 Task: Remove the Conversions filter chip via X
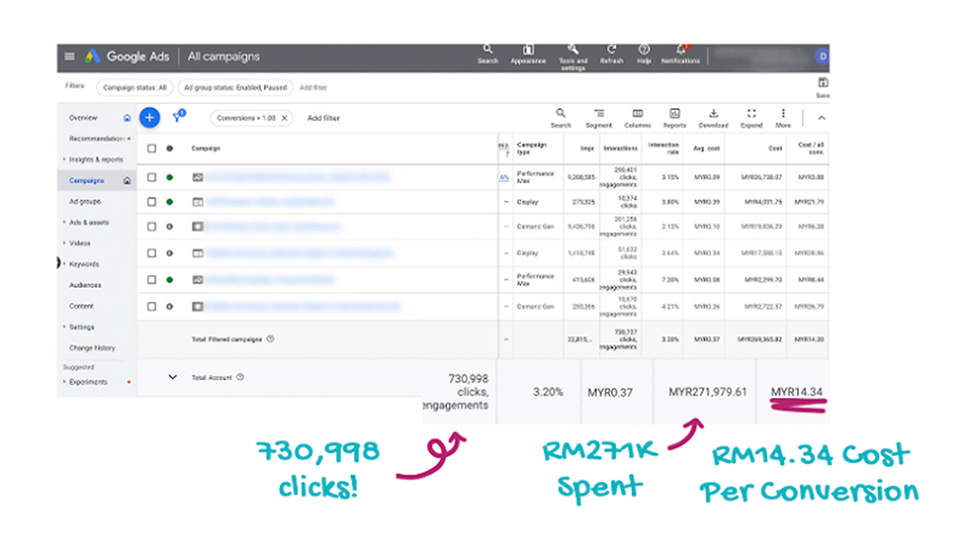coord(284,118)
